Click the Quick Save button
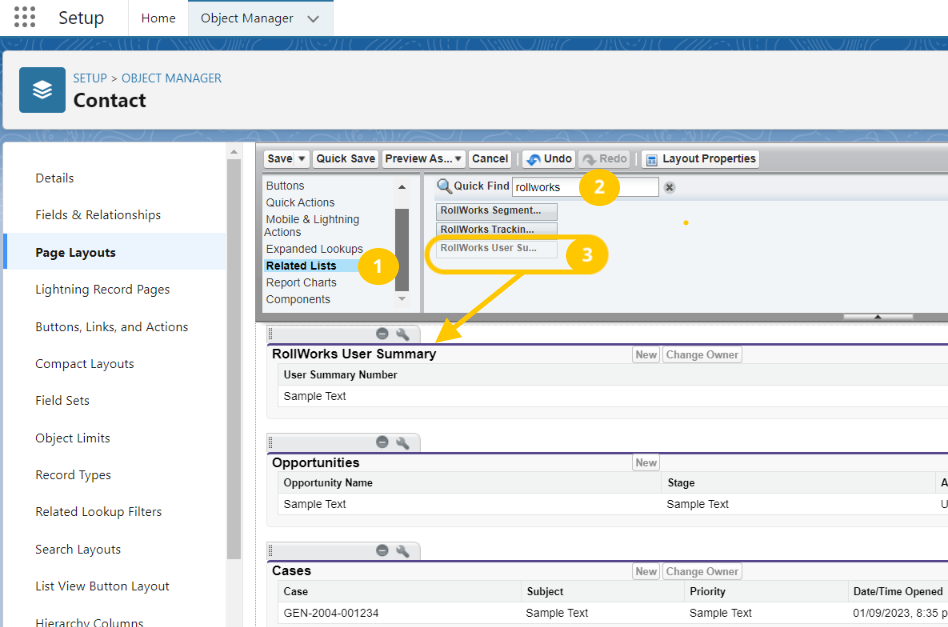The height and width of the screenshot is (627, 948). pos(346,159)
